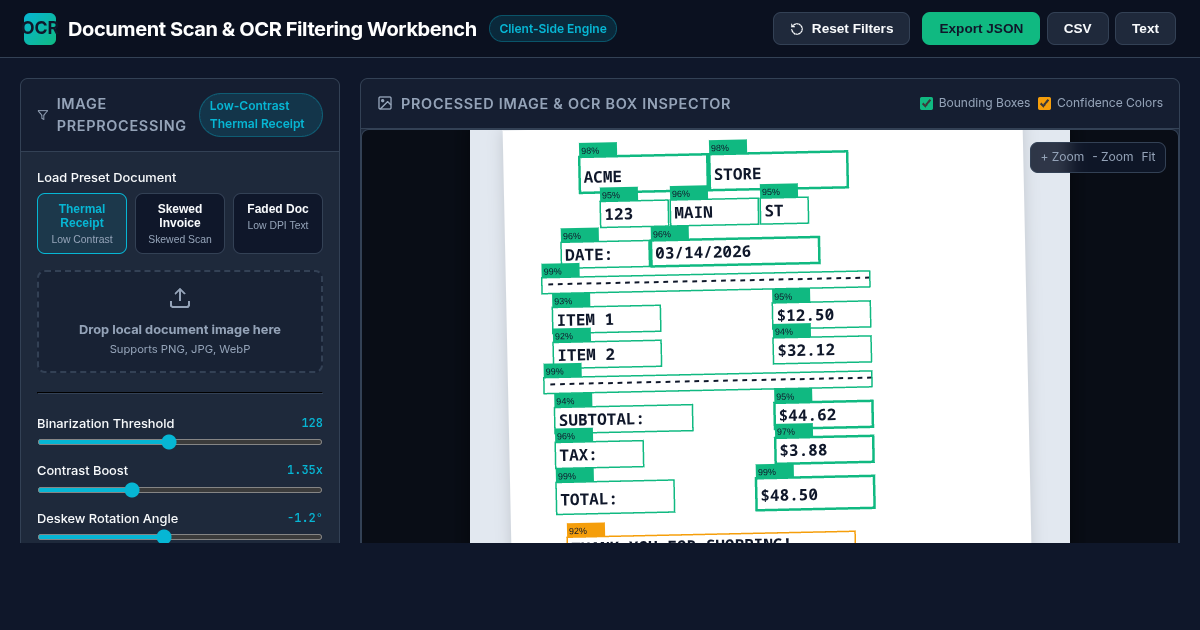Select the $48.50 total amount box

pos(815,493)
